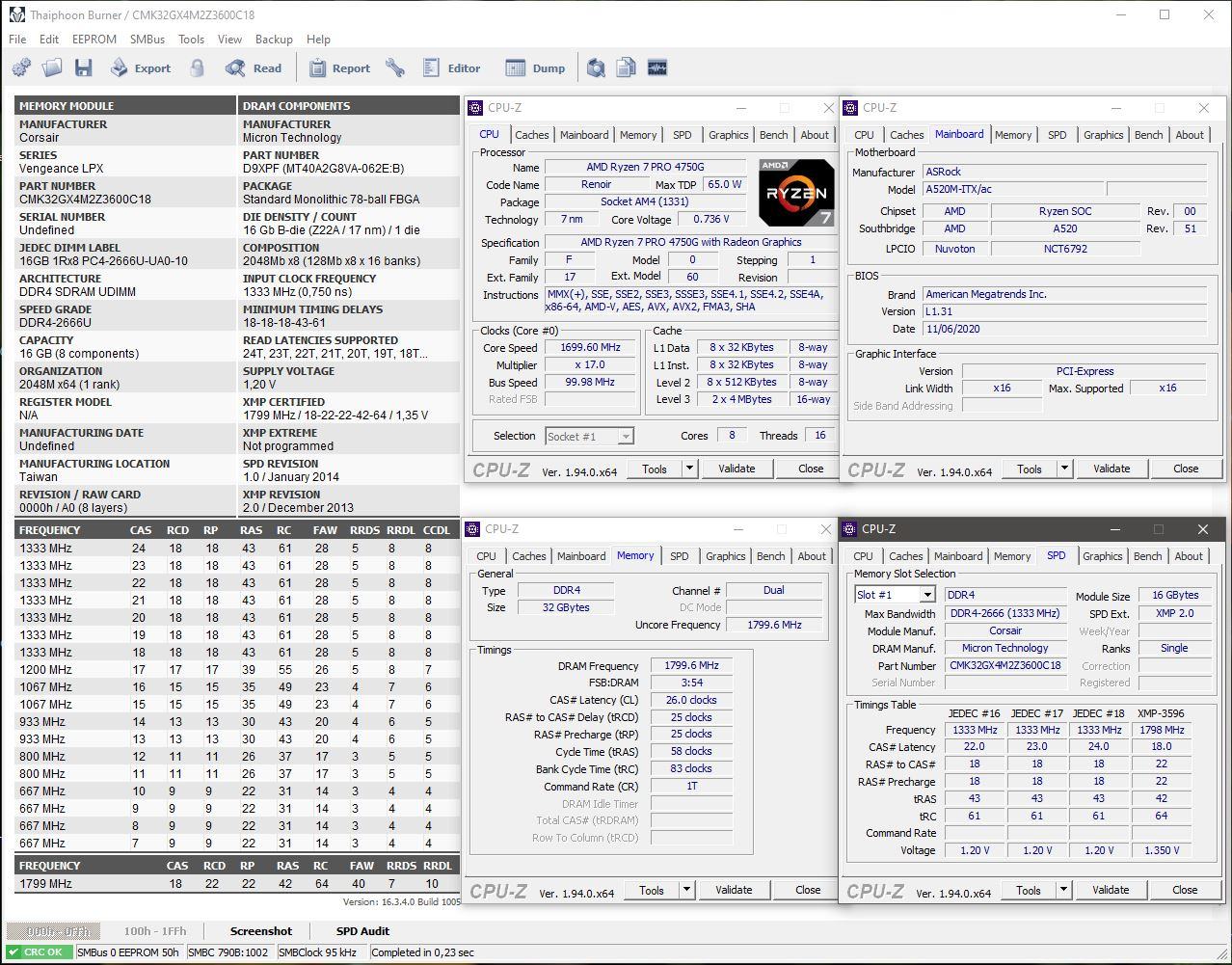
Task: Click the SMBClock 95 kHz status entry
Action: tap(318, 952)
